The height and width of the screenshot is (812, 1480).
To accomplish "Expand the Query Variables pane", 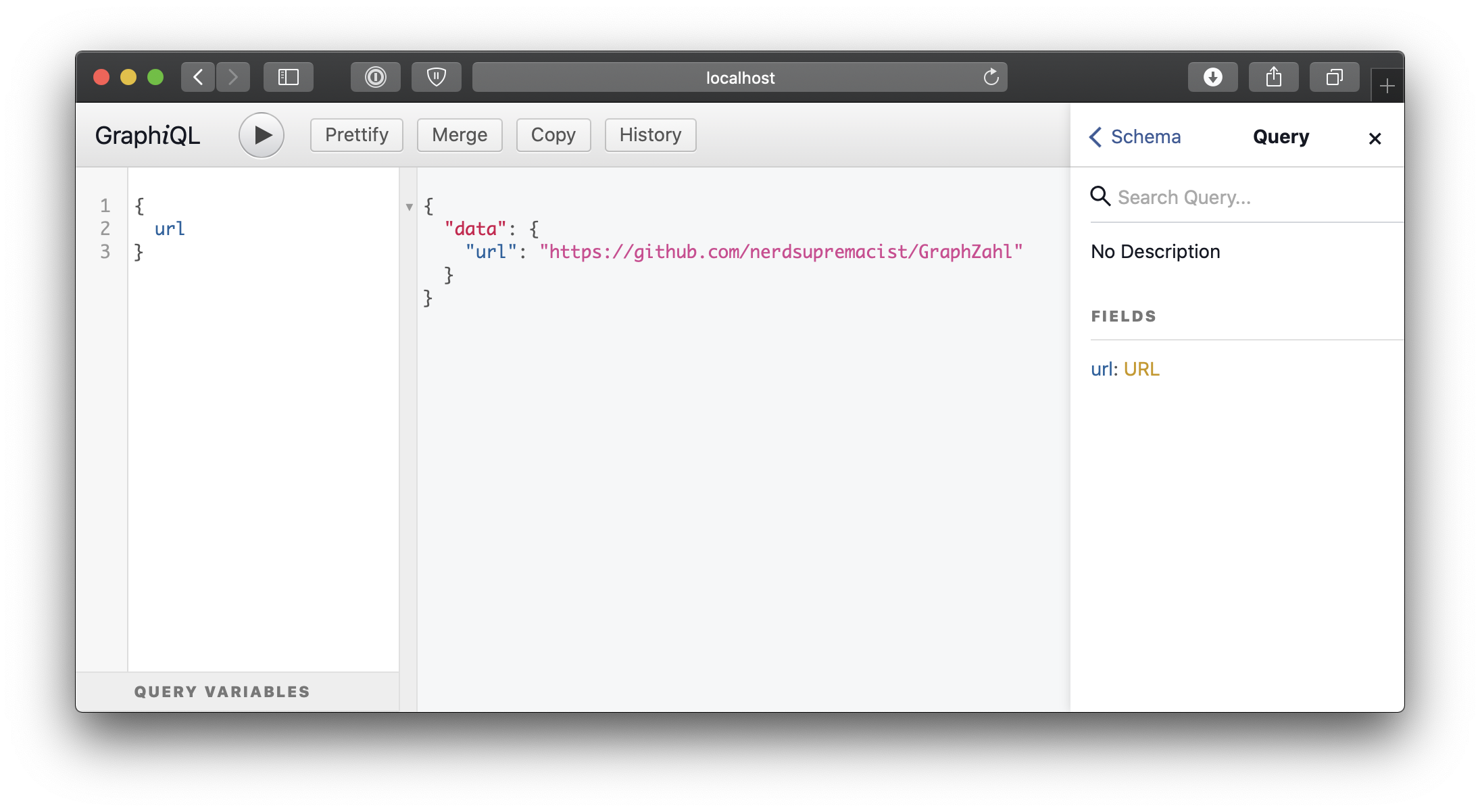I will [x=222, y=692].
